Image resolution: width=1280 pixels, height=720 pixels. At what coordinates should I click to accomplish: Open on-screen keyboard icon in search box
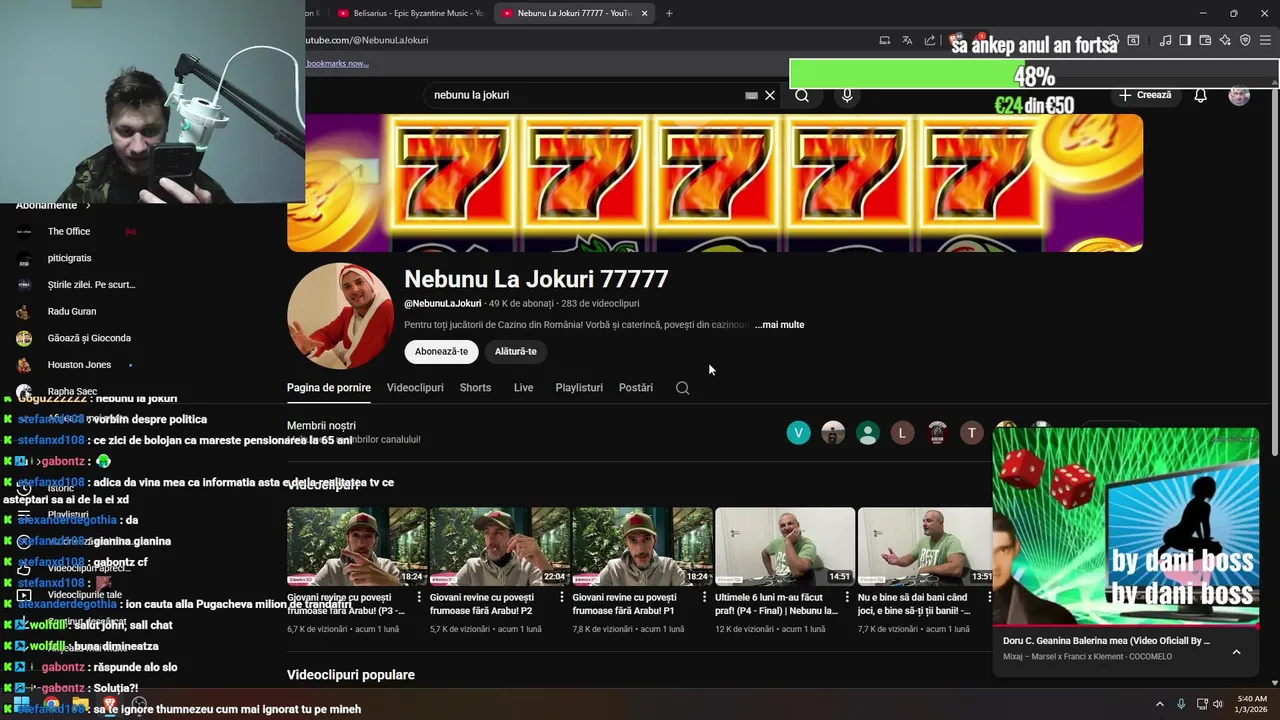(x=751, y=95)
